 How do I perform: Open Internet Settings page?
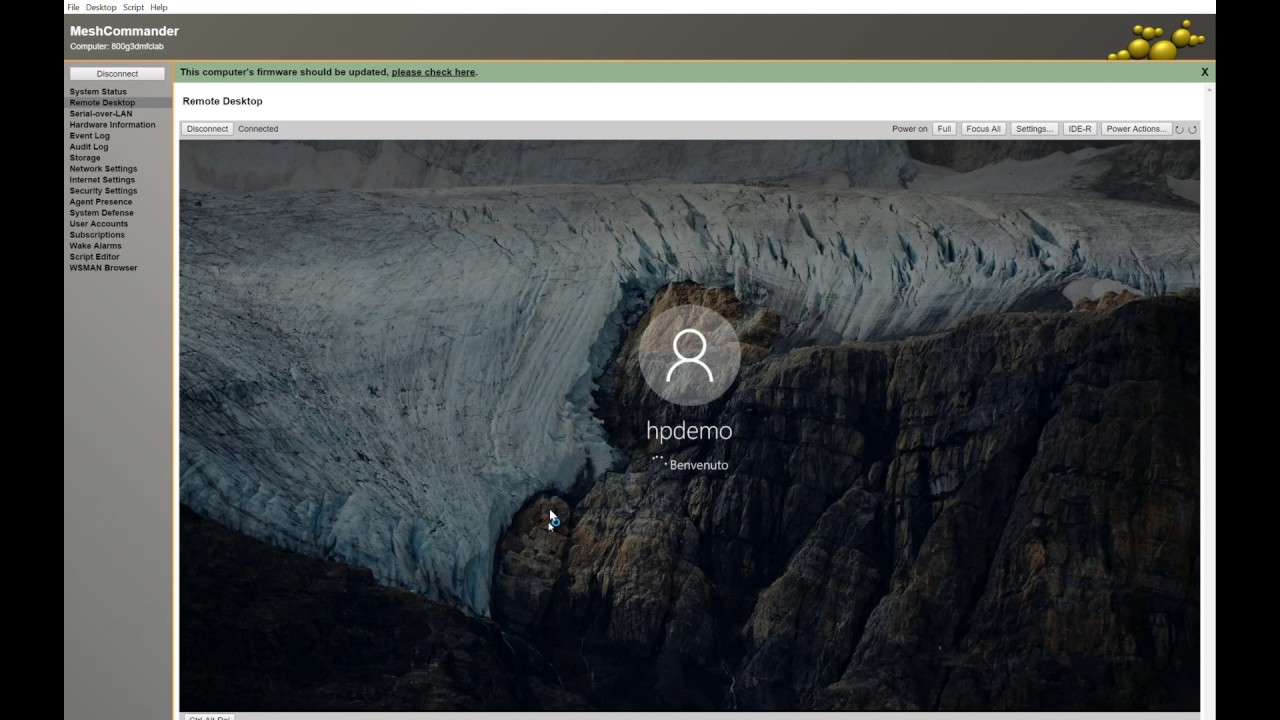[102, 180]
